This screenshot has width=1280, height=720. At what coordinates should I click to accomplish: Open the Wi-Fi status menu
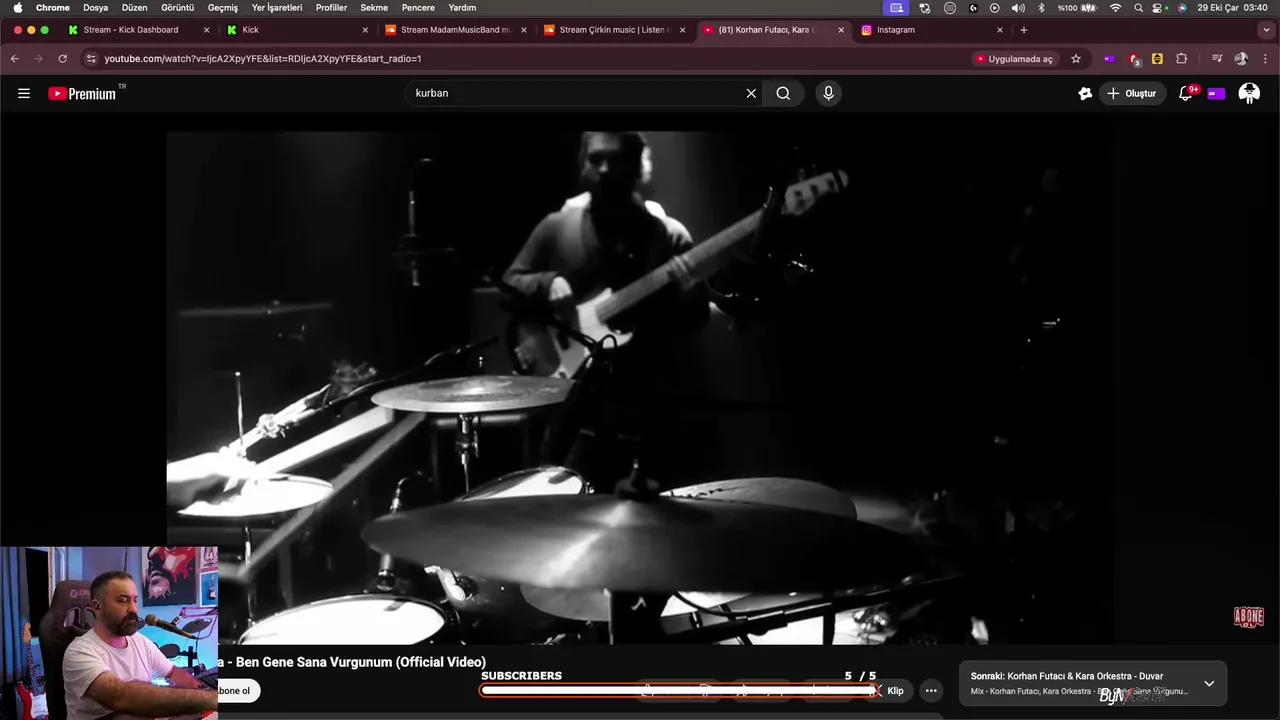[x=1116, y=7]
